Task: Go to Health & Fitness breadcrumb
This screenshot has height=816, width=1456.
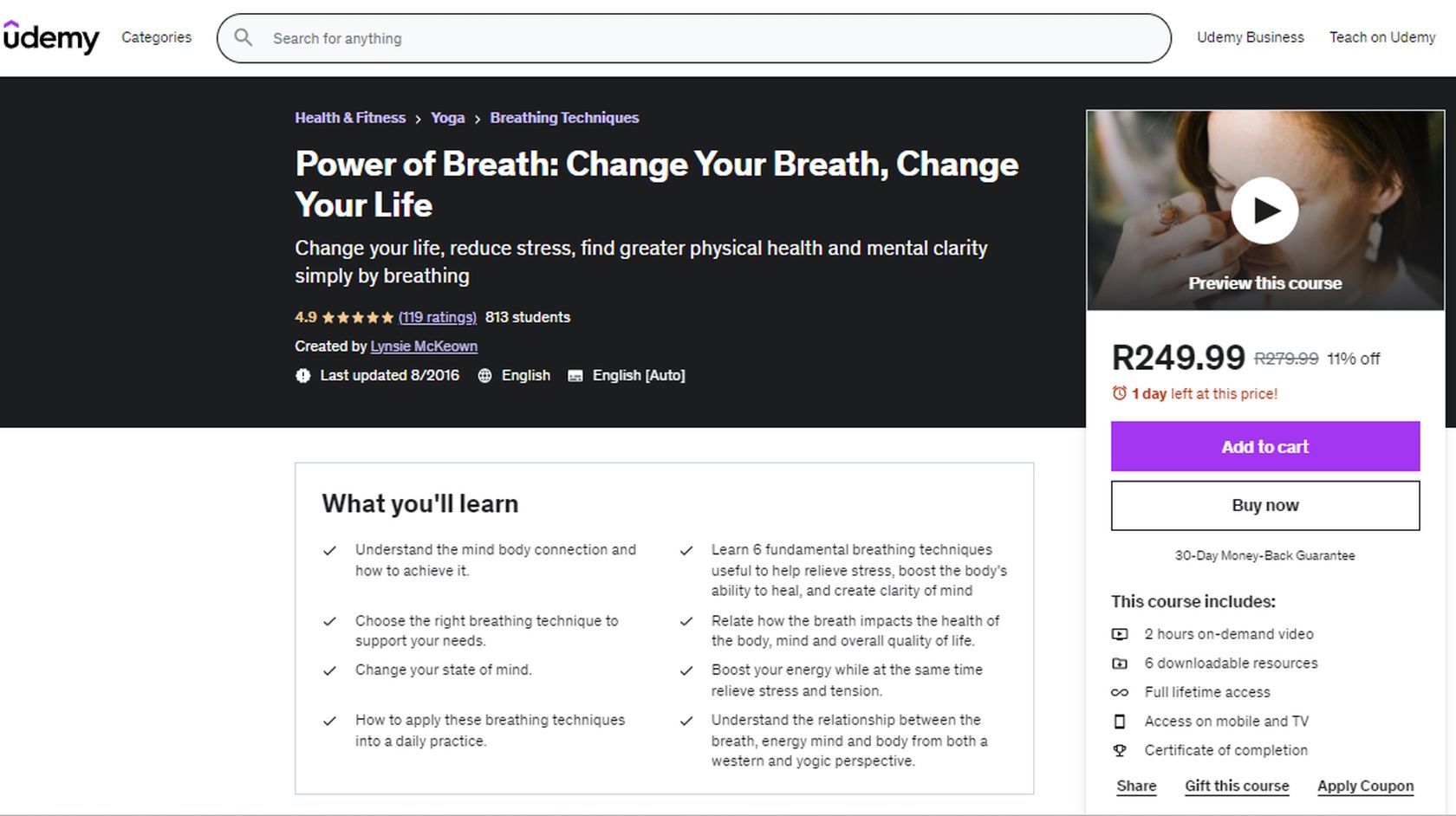Action: [350, 118]
